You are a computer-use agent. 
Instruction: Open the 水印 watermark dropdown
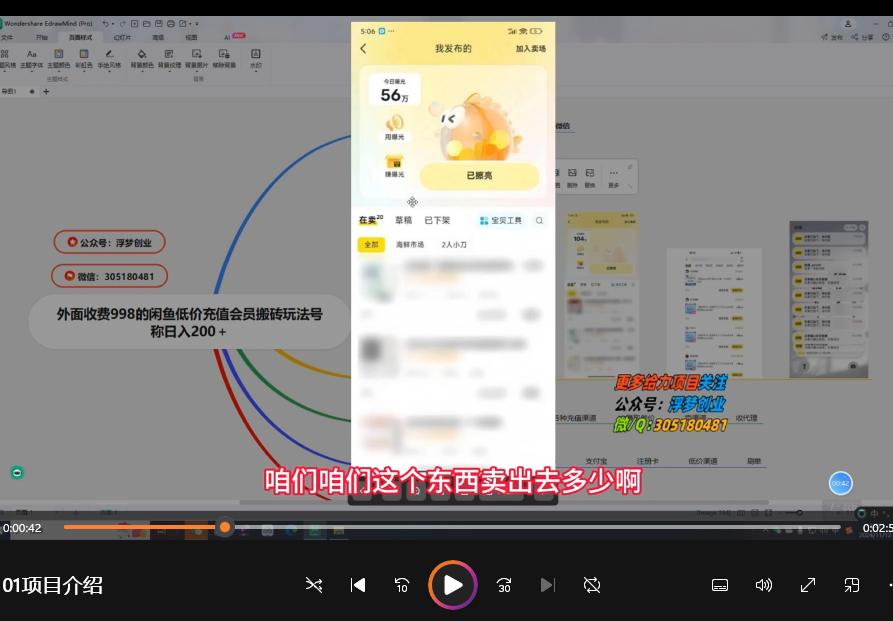256,58
